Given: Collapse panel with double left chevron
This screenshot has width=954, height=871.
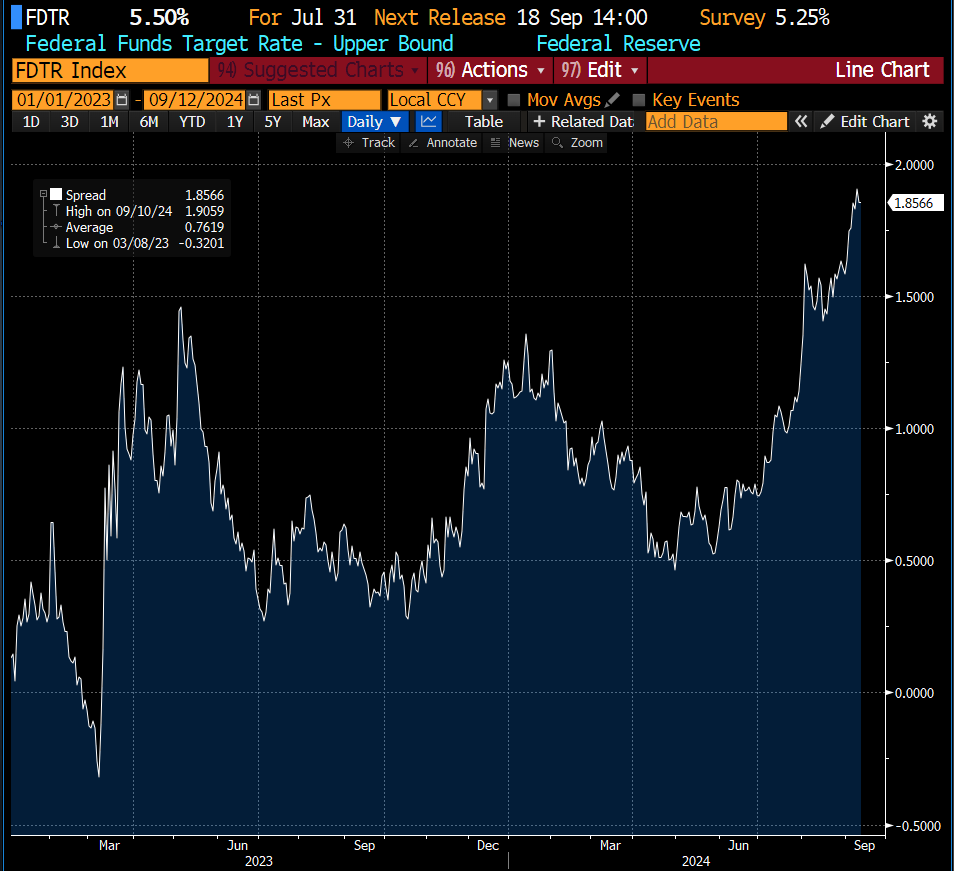Looking at the screenshot, I should (801, 122).
